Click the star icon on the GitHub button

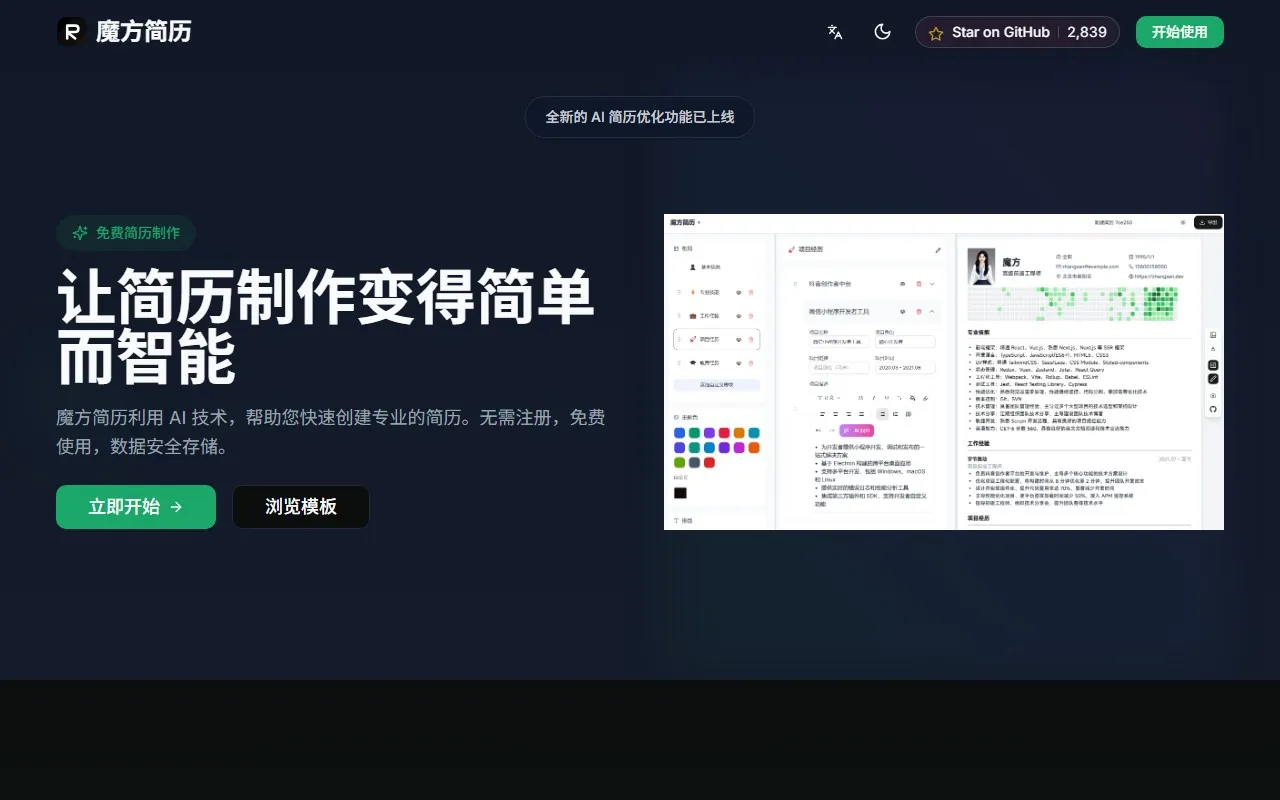pyautogui.click(x=936, y=33)
